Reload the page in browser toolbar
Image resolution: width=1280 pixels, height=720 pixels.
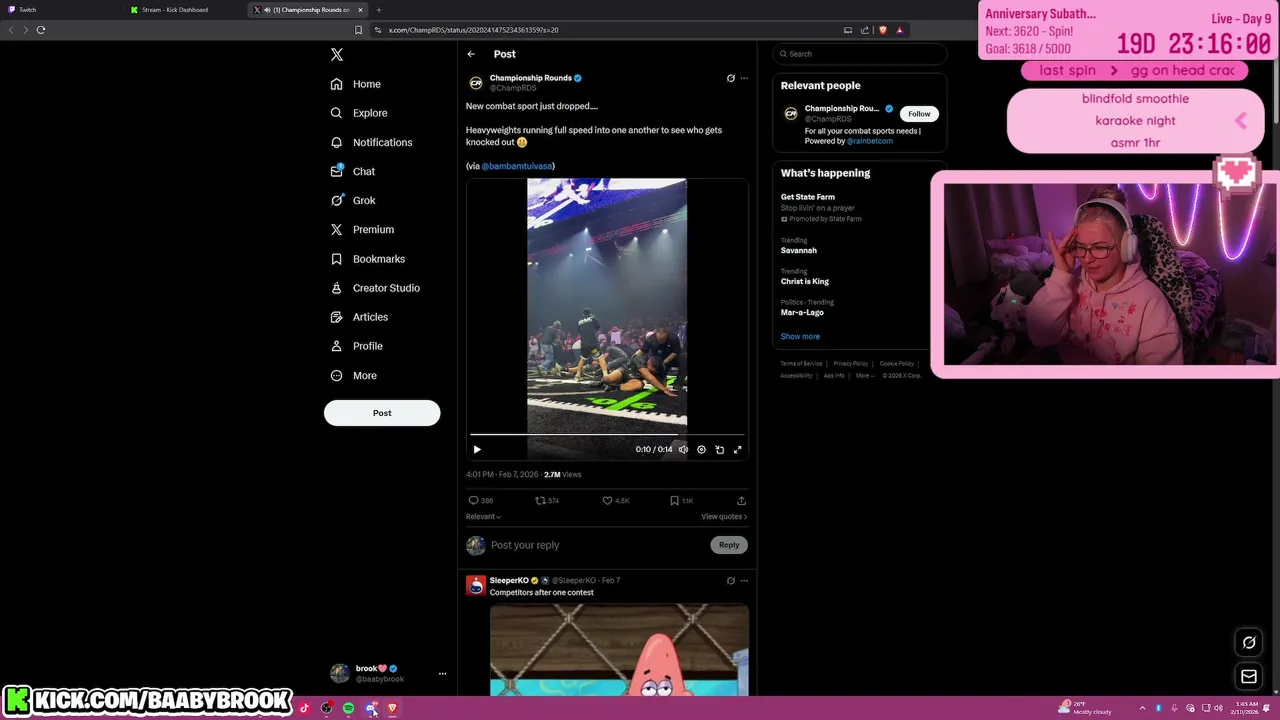41,30
